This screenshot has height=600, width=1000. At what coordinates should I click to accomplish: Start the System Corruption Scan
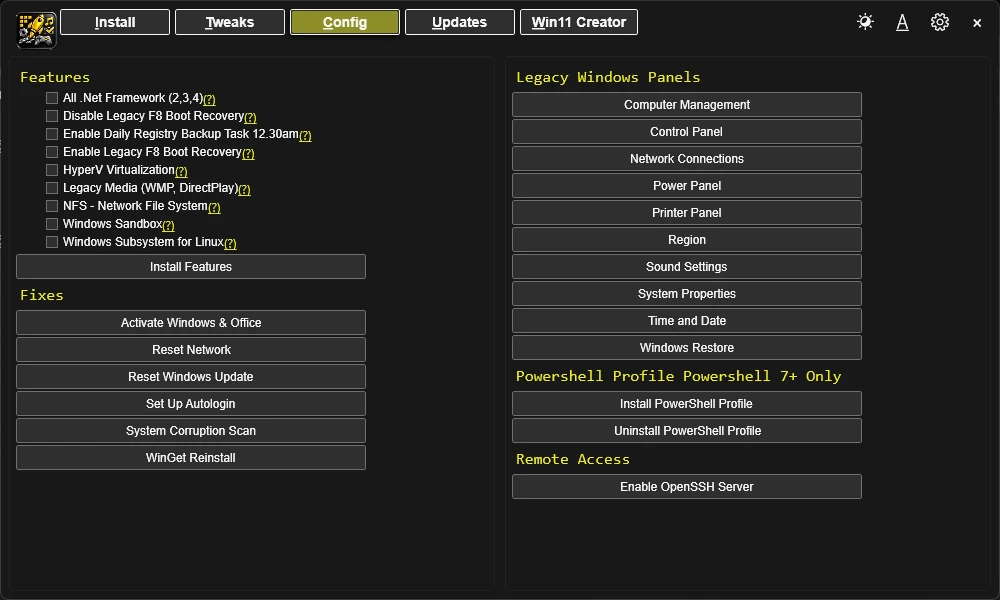pyautogui.click(x=191, y=430)
